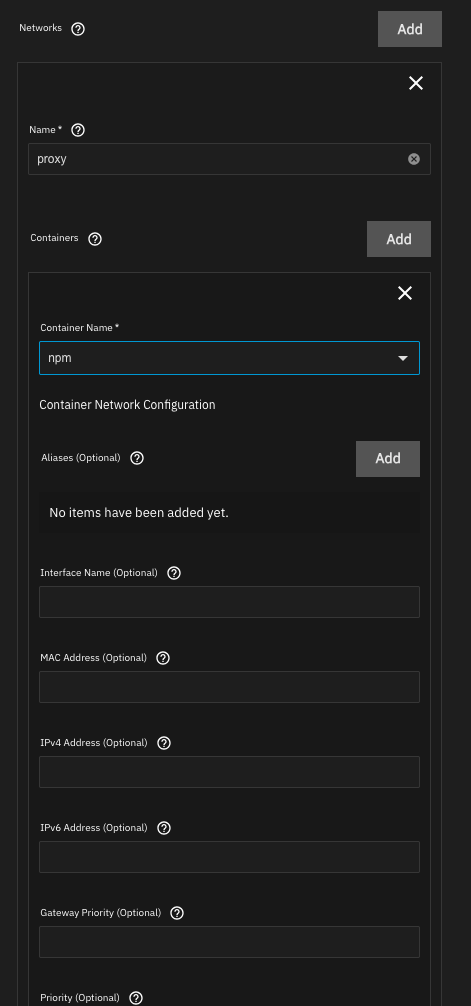Focus the IPv6 Address input
This screenshot has height=1006, width=471.
(x=229, y=857)
